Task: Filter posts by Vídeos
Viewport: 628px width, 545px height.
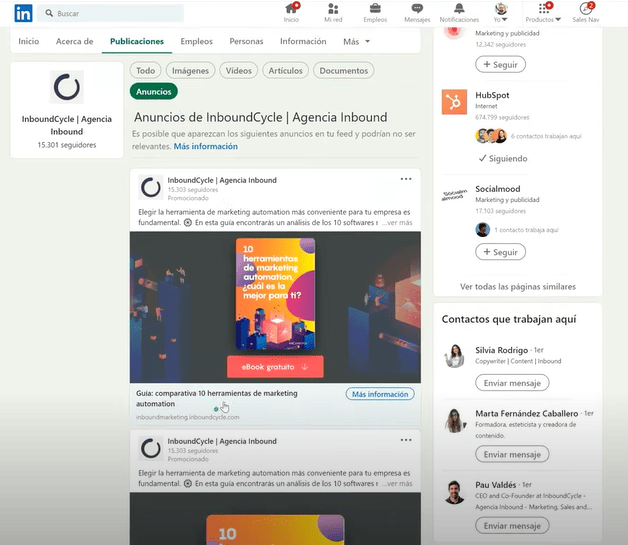Action: [x=239, y=70]
